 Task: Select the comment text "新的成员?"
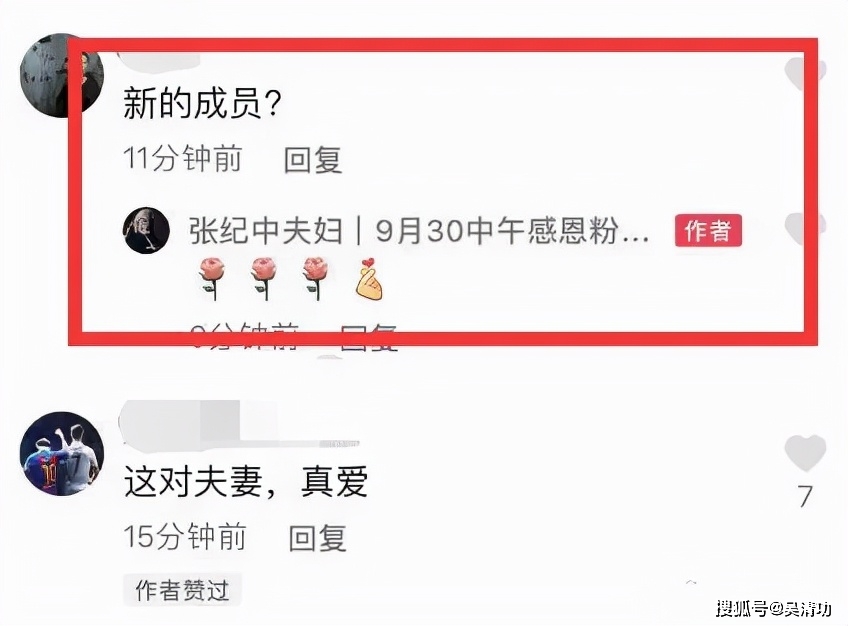coord(202,103)
